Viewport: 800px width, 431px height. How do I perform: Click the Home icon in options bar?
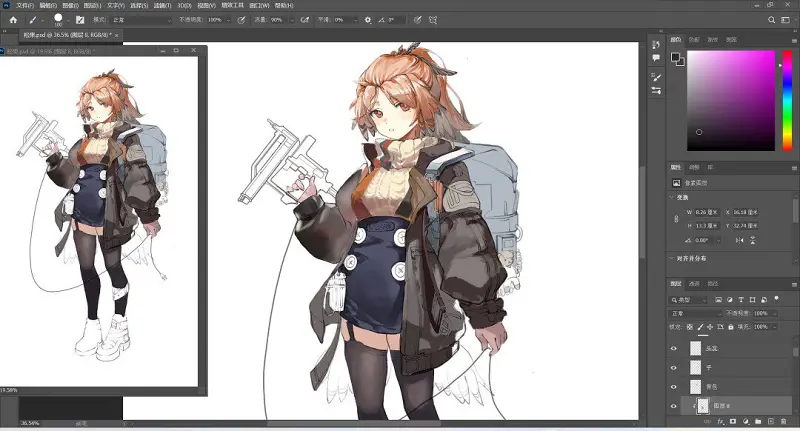(x=13, y=20)
